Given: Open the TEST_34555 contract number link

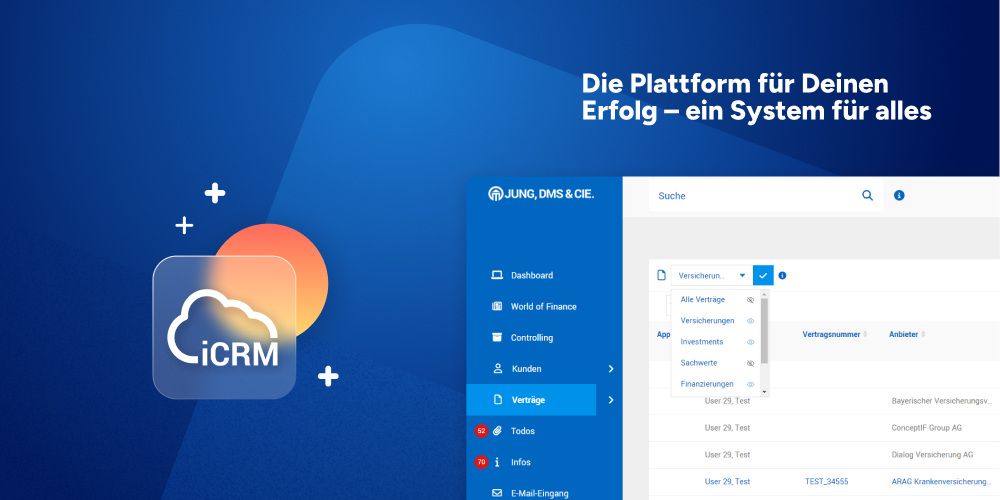Looking at the screenshot, I should (827, 482).
